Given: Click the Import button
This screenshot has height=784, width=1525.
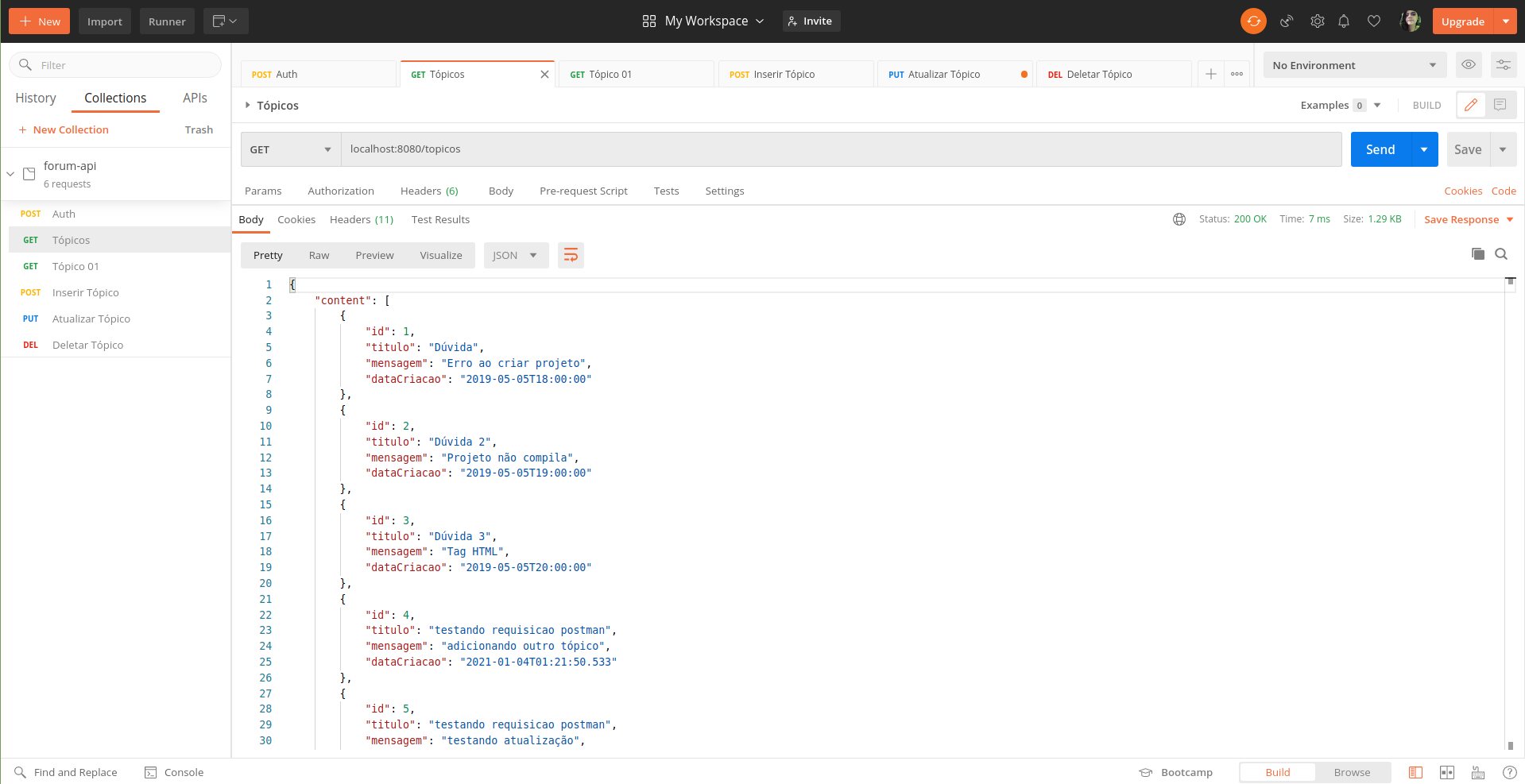Looking at the screenshot, I should coord(105,21).
